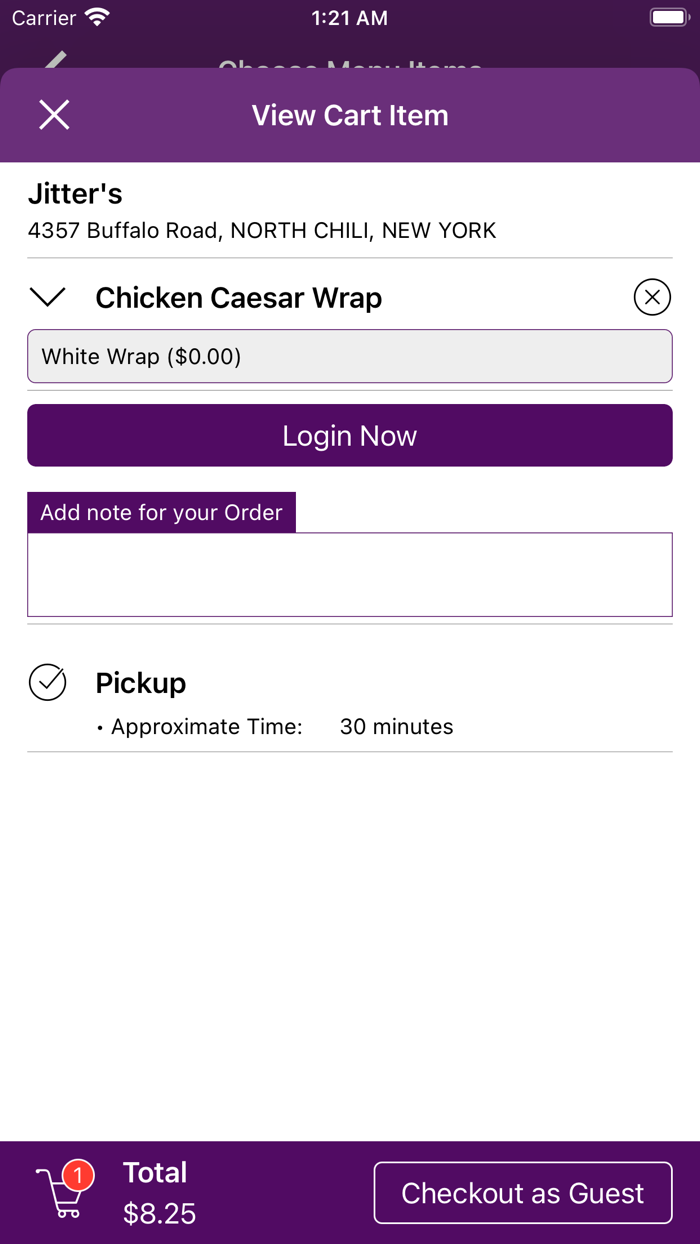Click the X to remove Chicken Caesar Wrap
Viewport: 700px width, 1244px height.
pyautogui.click(x=652, y=297)
